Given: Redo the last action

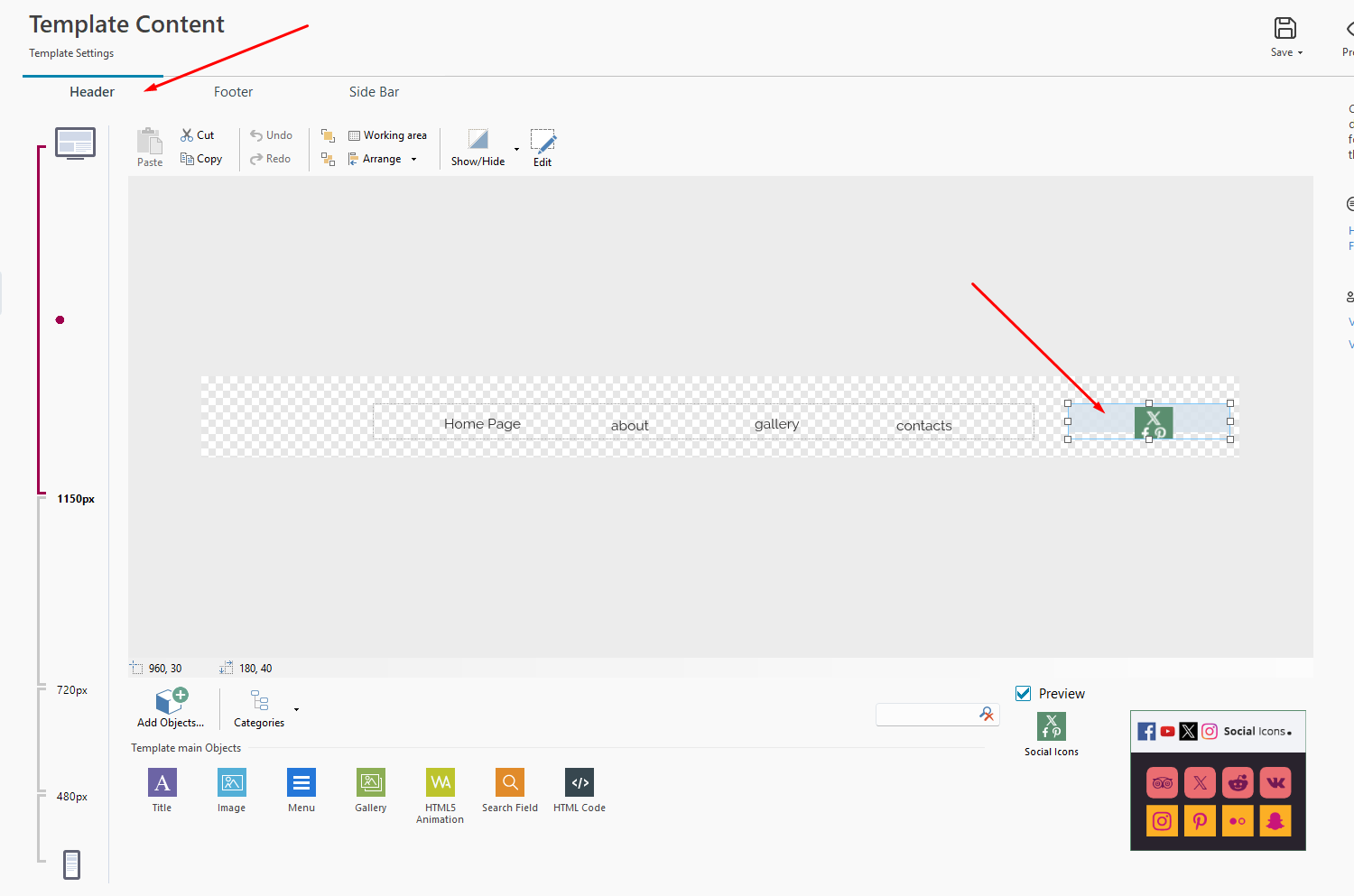Looking at the screenshot, I should [x=271, y=159].
